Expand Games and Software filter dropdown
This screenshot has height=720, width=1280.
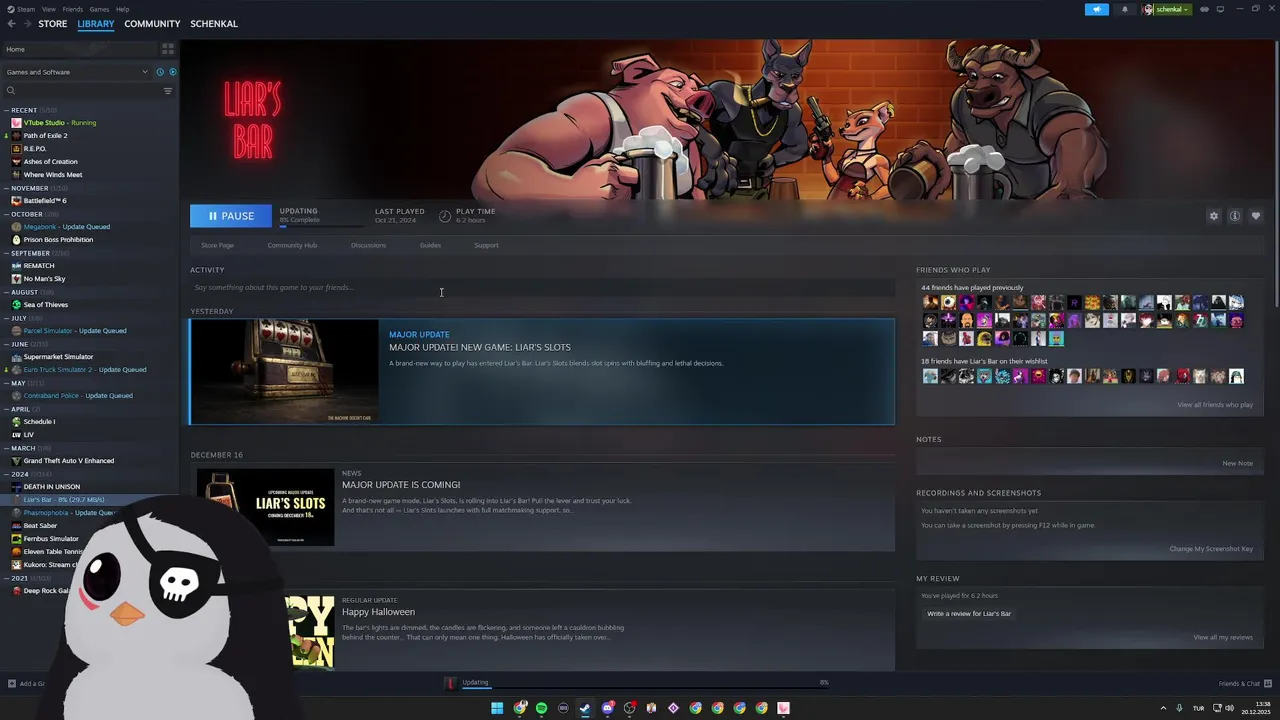pyautogui.click(x=76, y=72)
